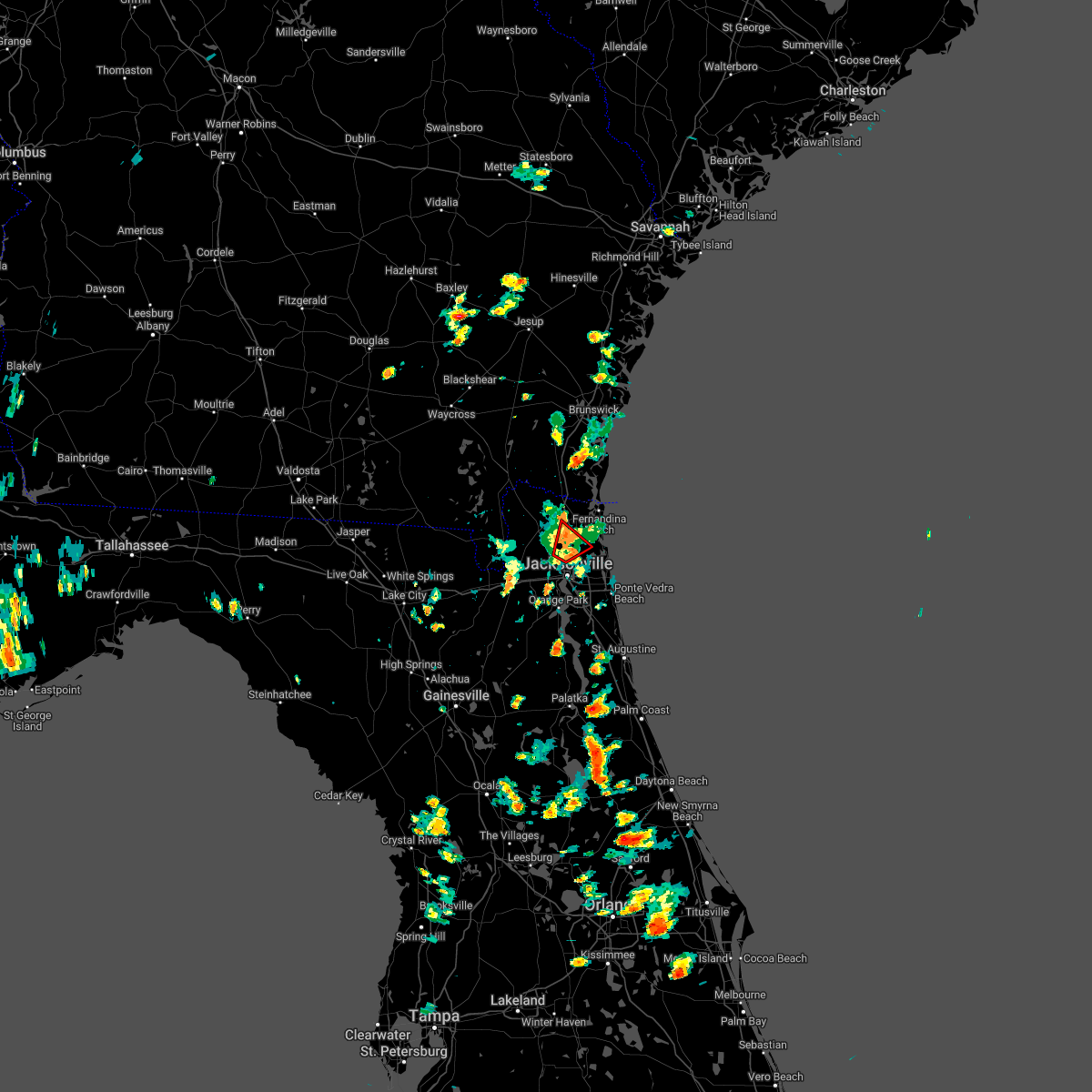
Task: Click the Daytona Beach label
Action: click(671, 780)
